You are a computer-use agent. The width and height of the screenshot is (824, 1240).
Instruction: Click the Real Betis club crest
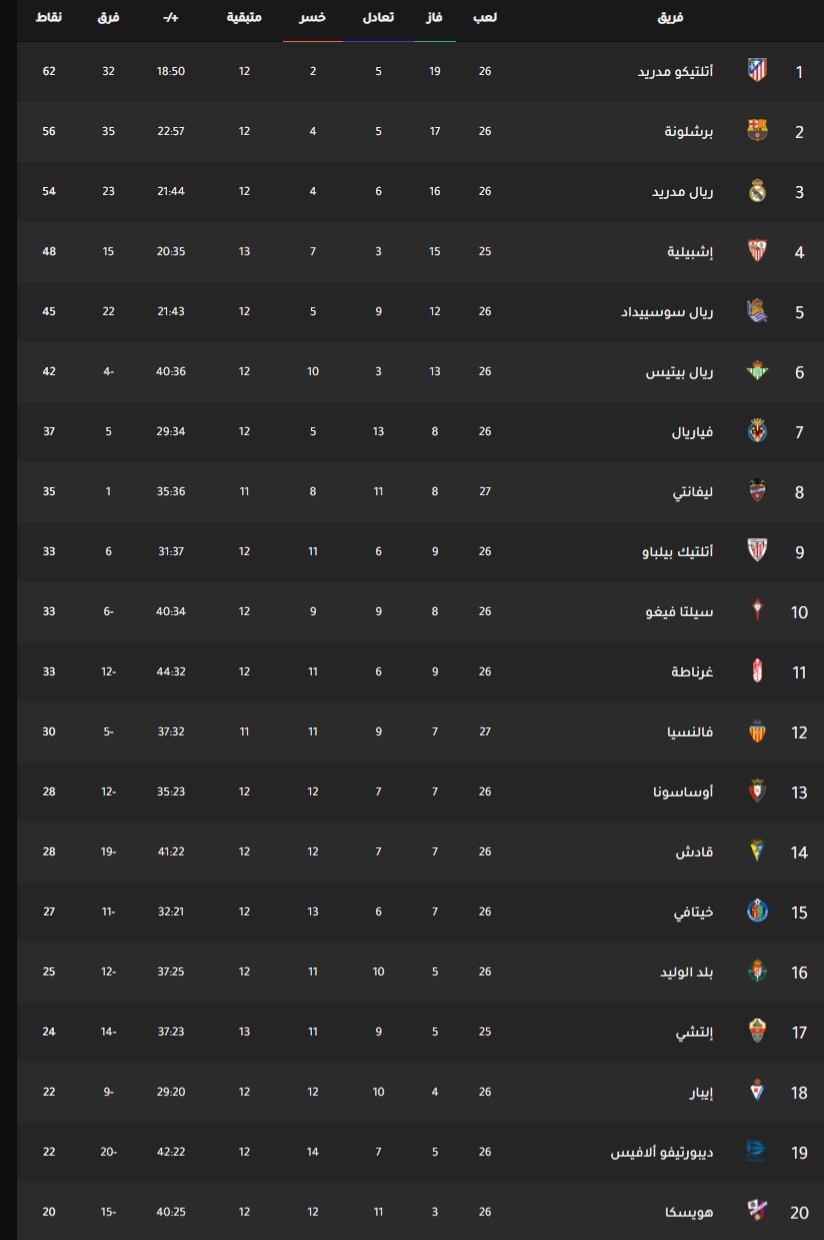coord(758,371)
